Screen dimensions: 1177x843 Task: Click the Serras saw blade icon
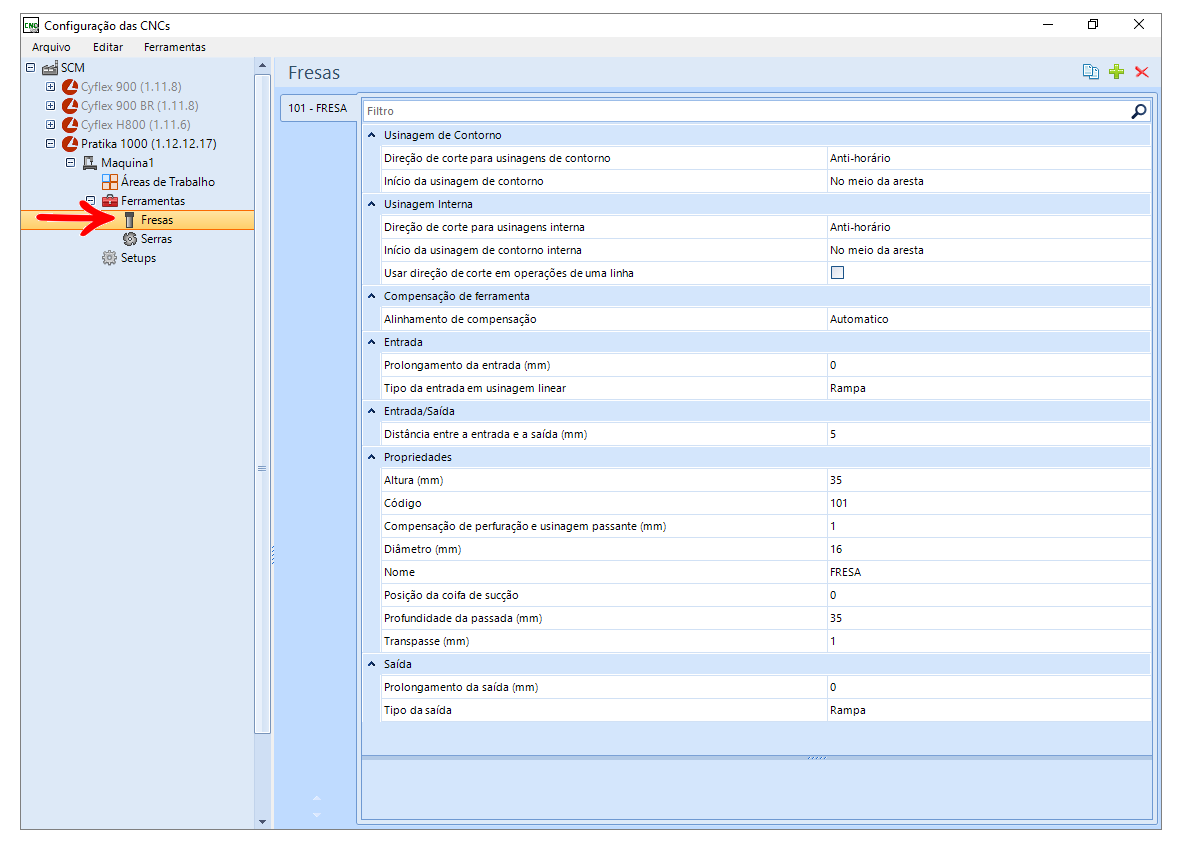point(130,239)
